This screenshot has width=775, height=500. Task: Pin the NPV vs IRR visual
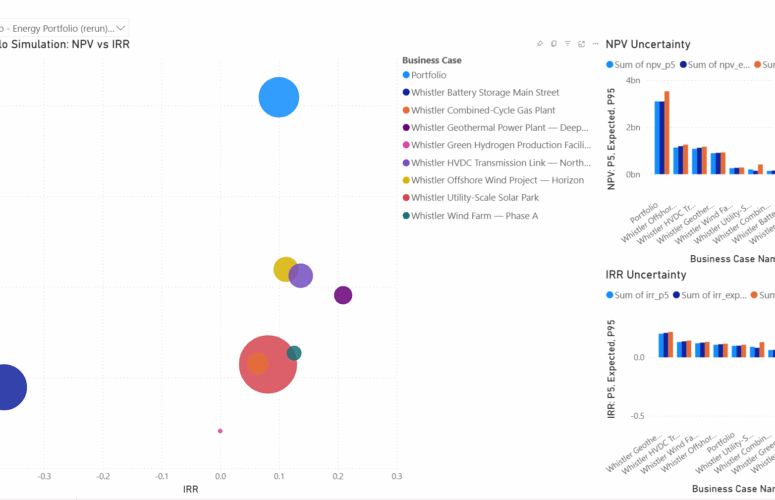pos(540,44)
